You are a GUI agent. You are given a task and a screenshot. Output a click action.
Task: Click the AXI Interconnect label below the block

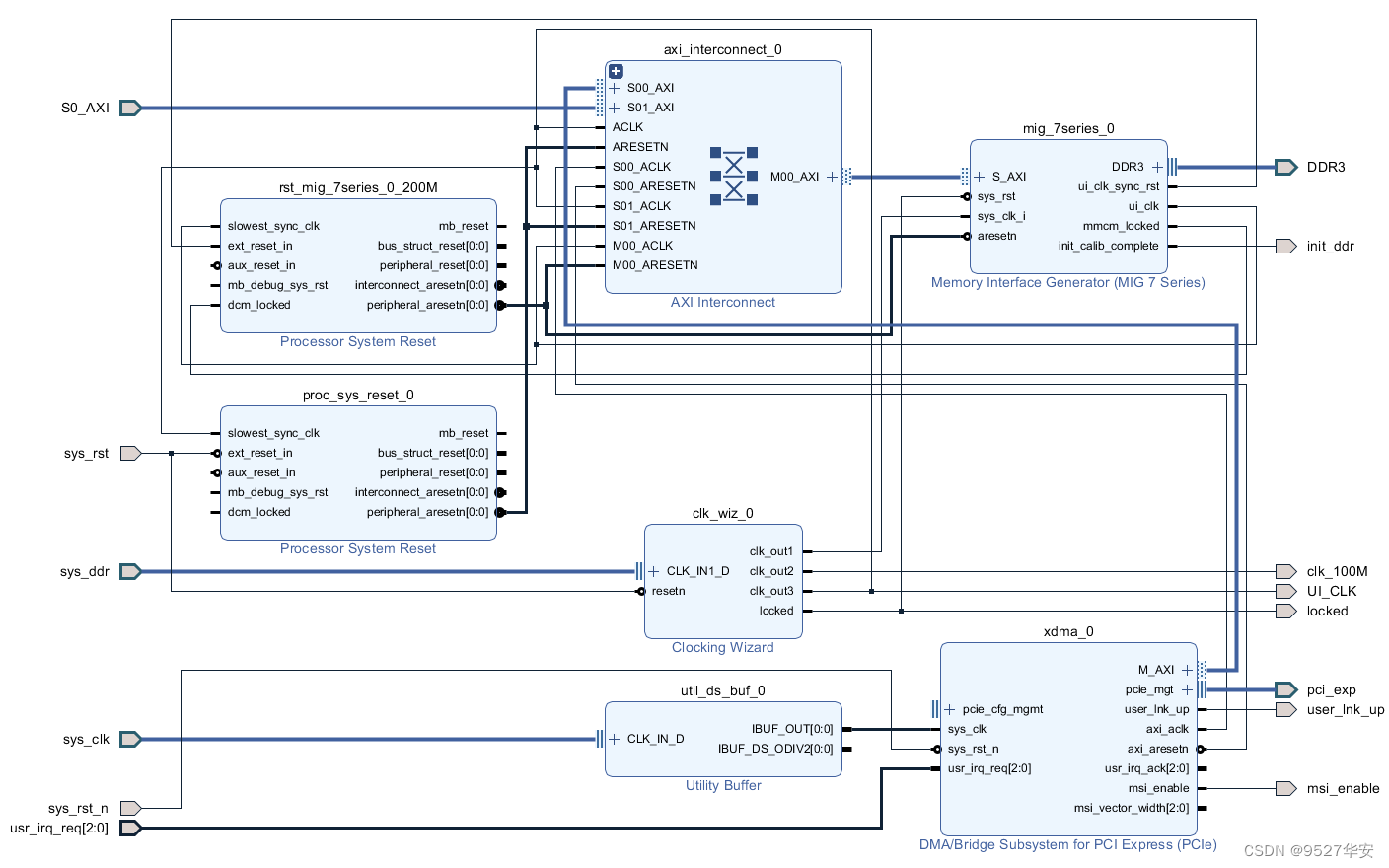pos(723,302)
